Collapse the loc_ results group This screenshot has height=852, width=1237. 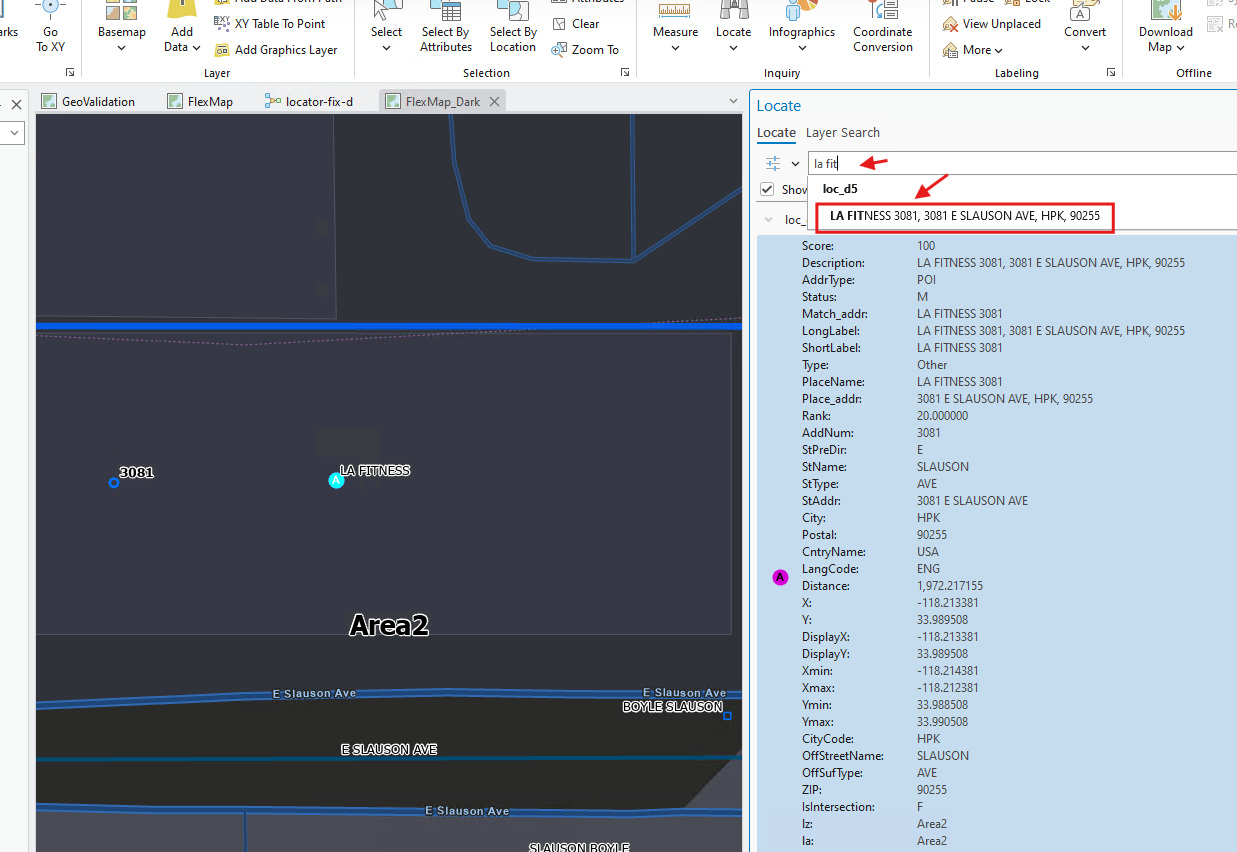768,219
